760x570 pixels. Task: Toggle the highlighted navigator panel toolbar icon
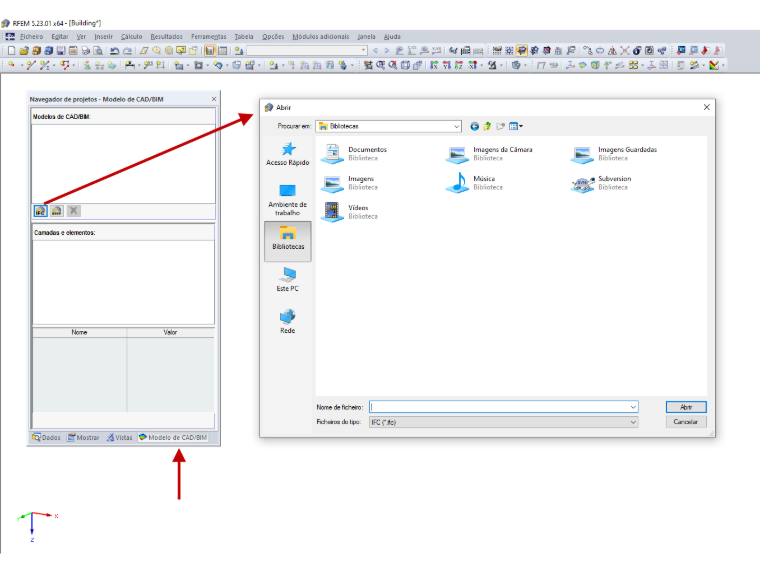point(210,50)
